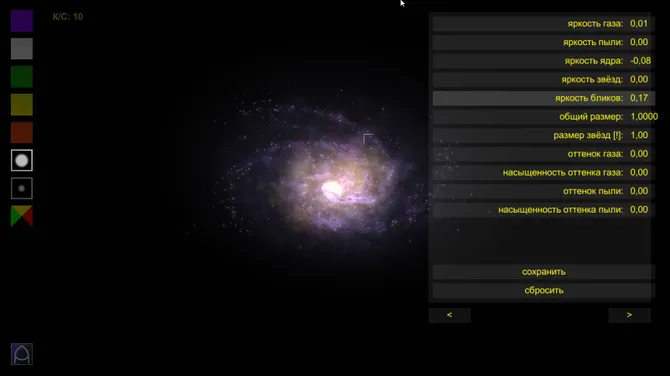Click the сбросить button
Image resolution: width=670 pixels, height=376 pixels.
(x=544, y=291)
